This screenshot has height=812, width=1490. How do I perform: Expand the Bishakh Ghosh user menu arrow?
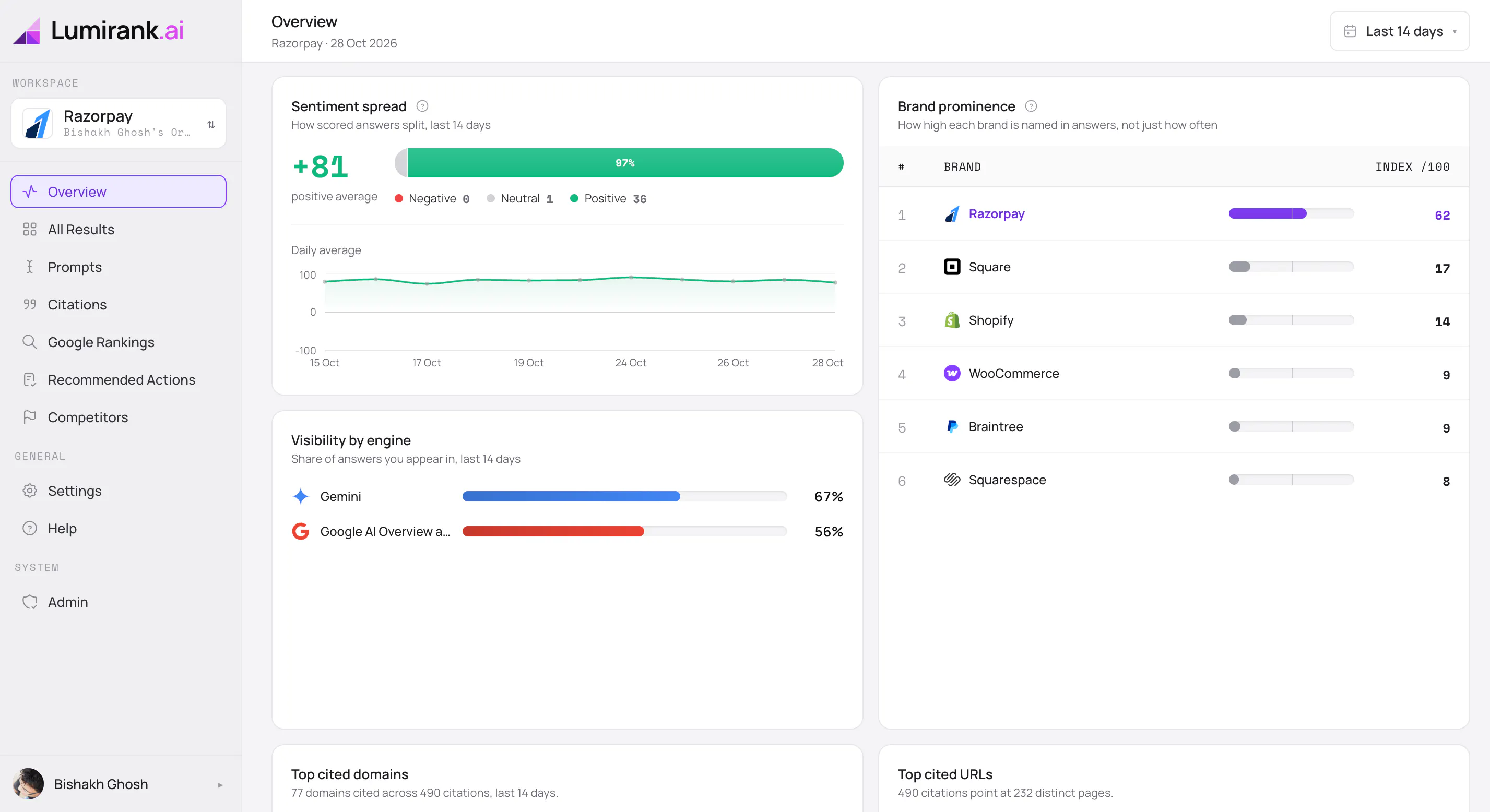pos(220,785)
